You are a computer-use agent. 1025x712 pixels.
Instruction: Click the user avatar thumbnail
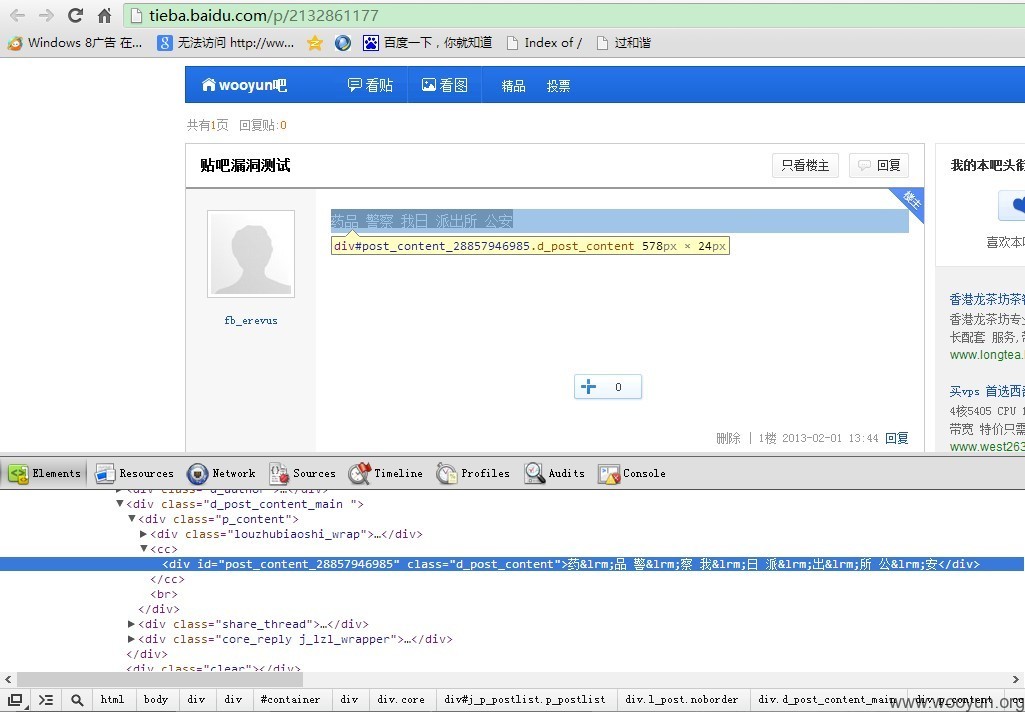251,254
